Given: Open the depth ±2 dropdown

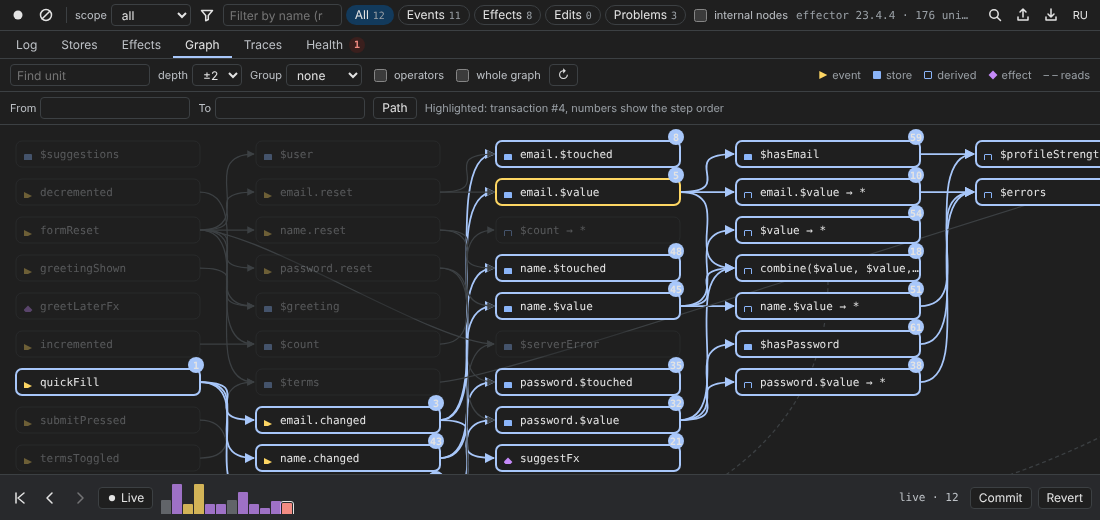Looking at the screenshot, I should [217, 75].
